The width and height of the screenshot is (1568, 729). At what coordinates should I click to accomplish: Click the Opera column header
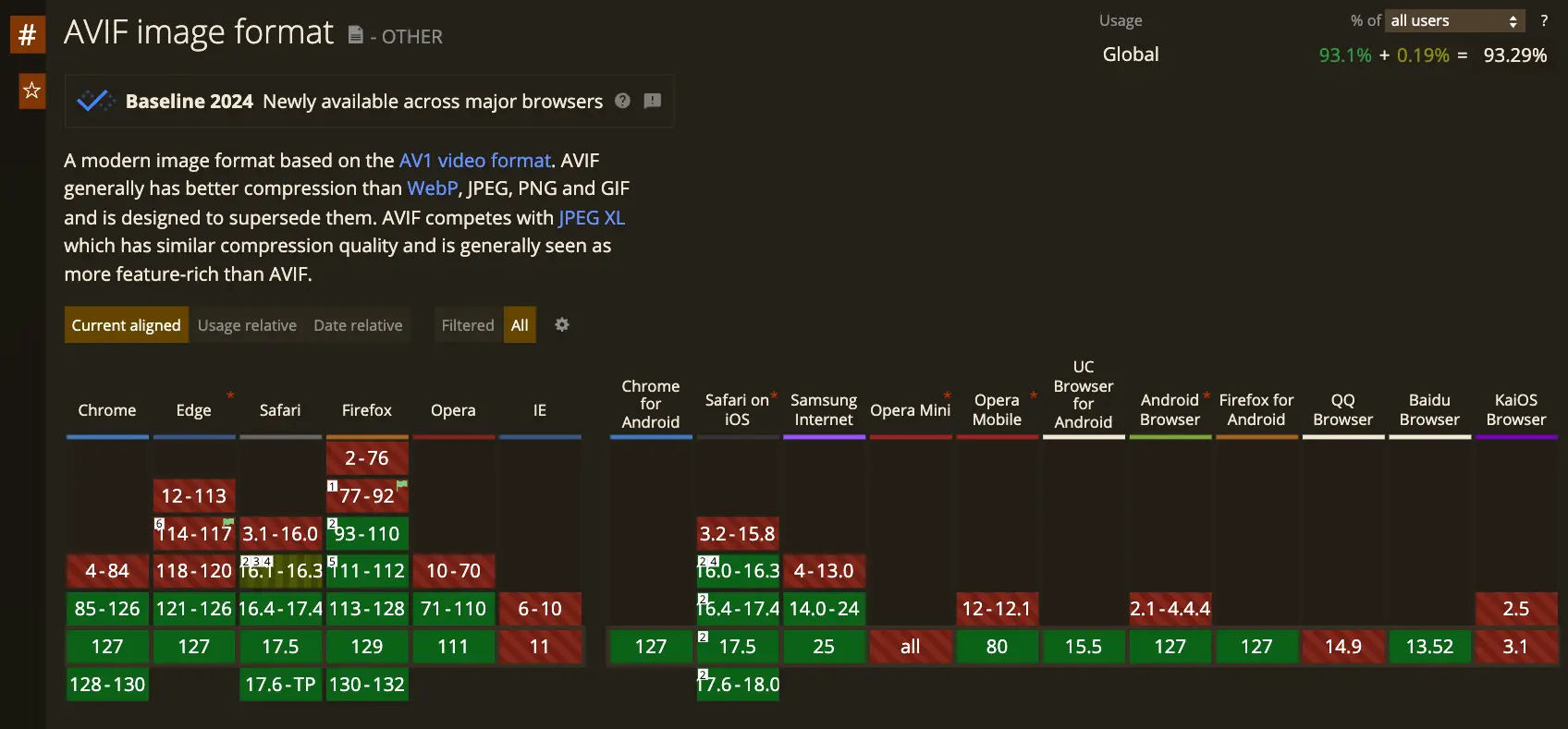click(x=453, y=410)
